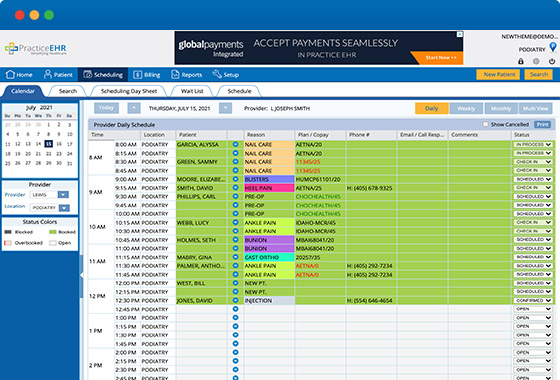
Task: Open the Reports menu
Action: [x=186, y=75]
